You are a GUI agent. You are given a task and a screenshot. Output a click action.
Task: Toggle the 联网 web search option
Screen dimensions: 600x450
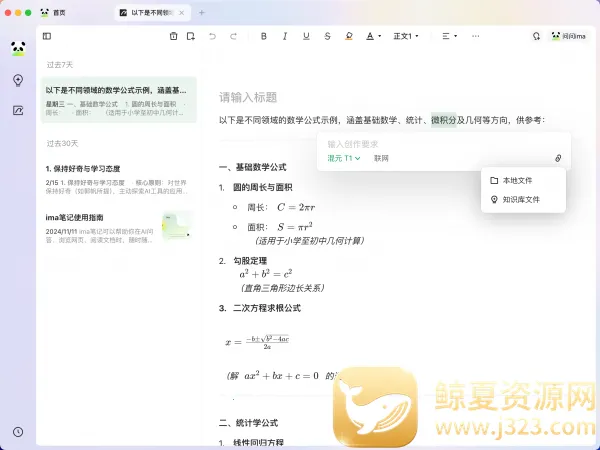(x=381, y=158)
